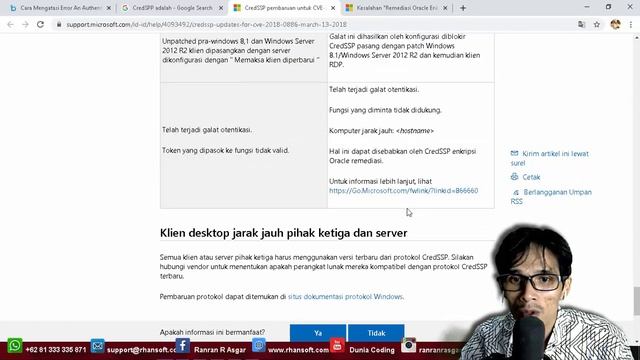Screen dimensions: 640x360
Task: Click phone number +62 81 333 335 871
Action: (x=56, y=350)
